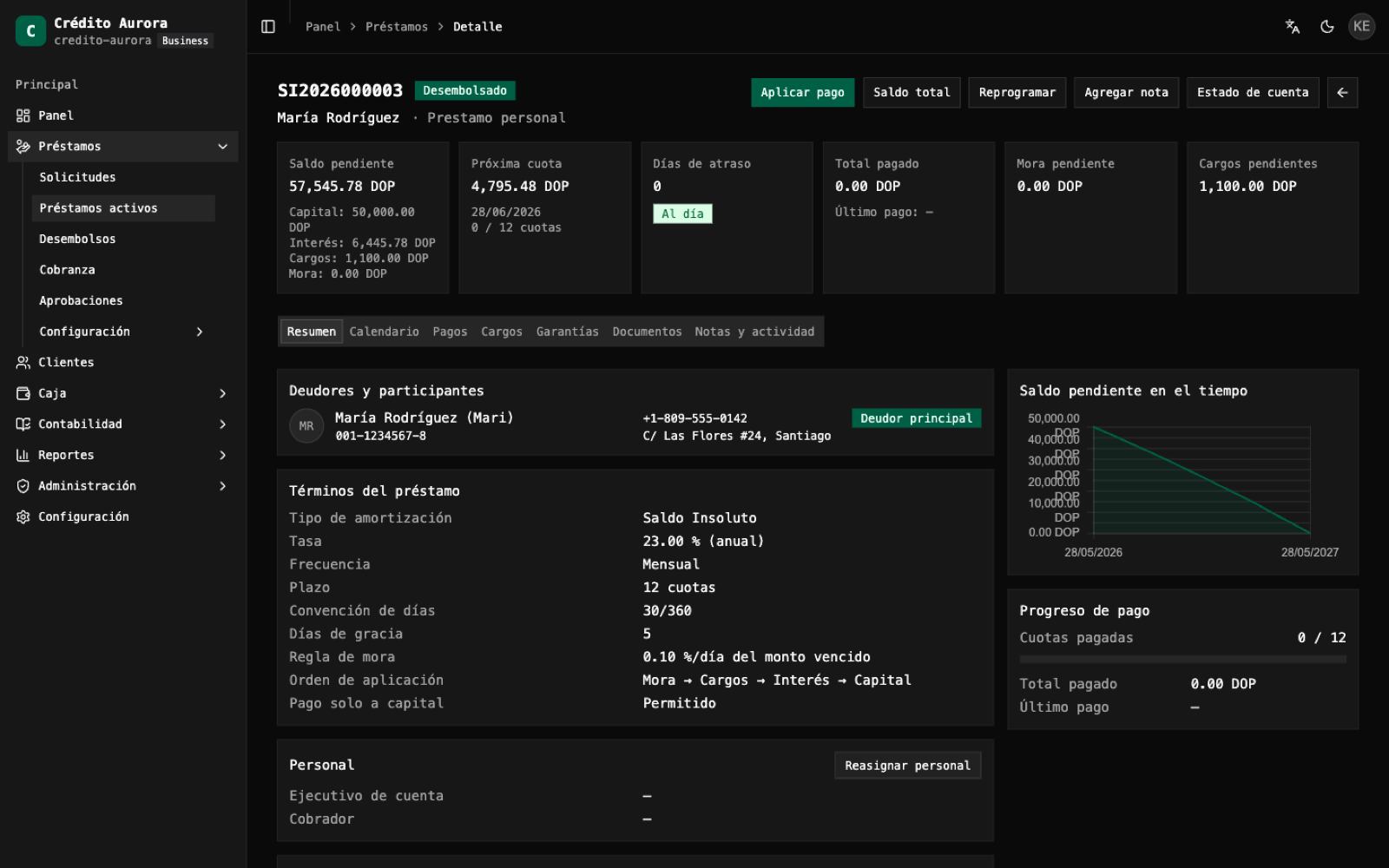
Task: Click the Contabilidad book icon
Action: coord(23,424)
